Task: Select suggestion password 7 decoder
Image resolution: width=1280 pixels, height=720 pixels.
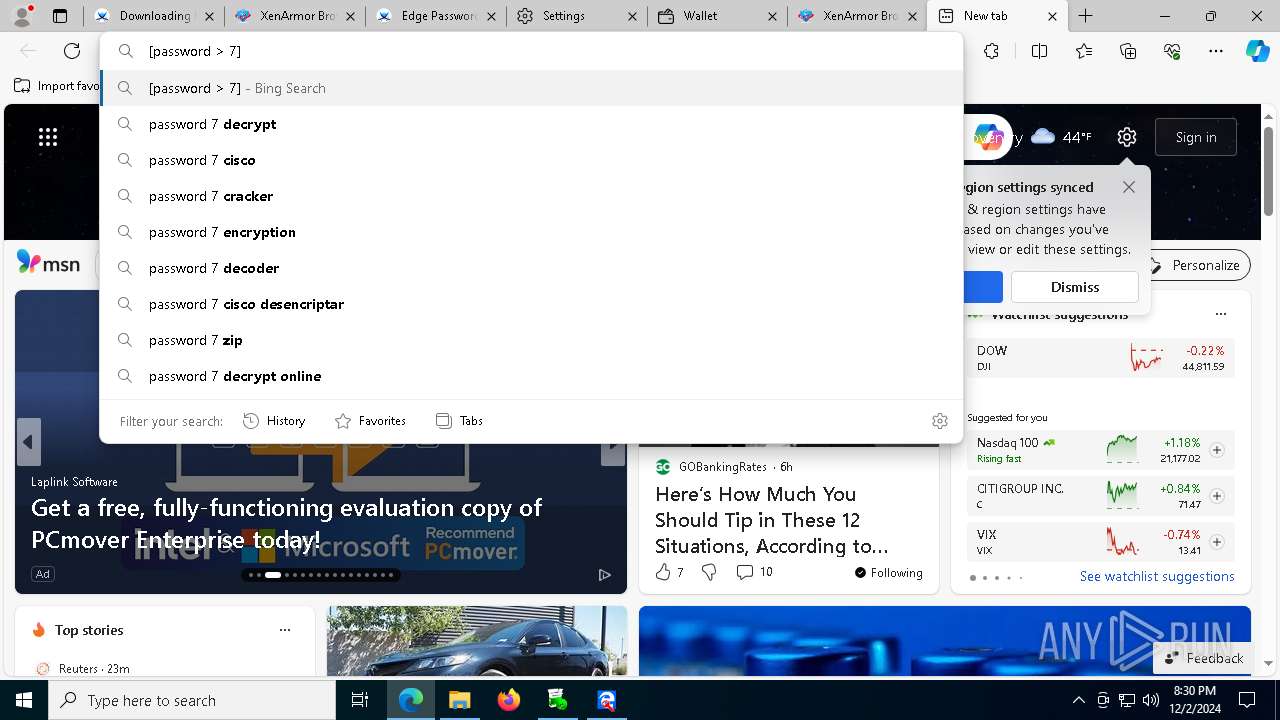Action: click(x=531, y=268)
